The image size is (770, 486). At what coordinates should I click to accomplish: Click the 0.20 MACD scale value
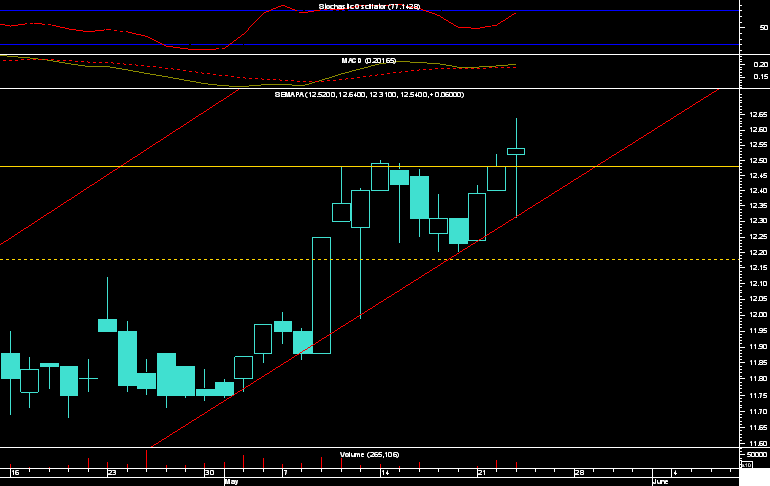point(761,64)
